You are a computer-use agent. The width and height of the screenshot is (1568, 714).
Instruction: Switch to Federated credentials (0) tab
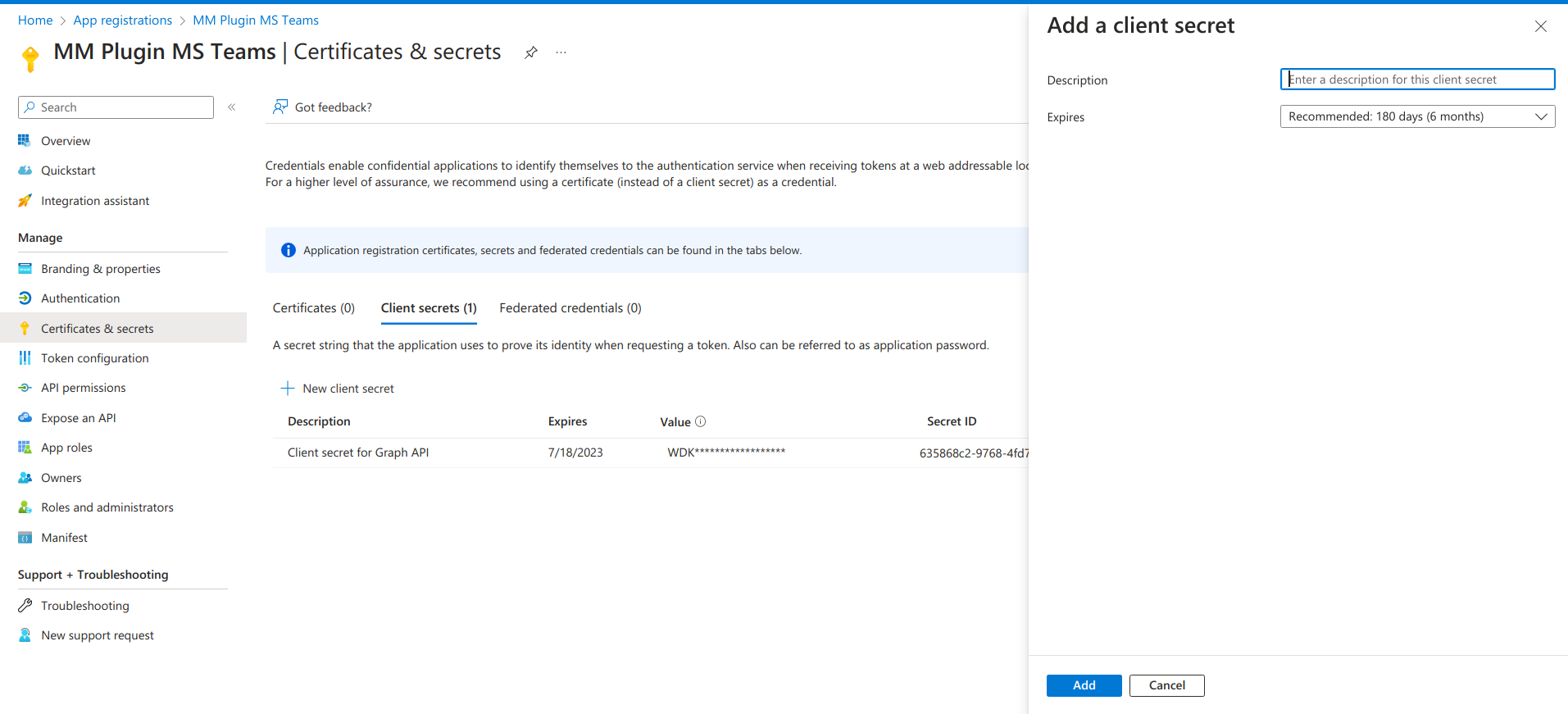click(x=570, y=308)
